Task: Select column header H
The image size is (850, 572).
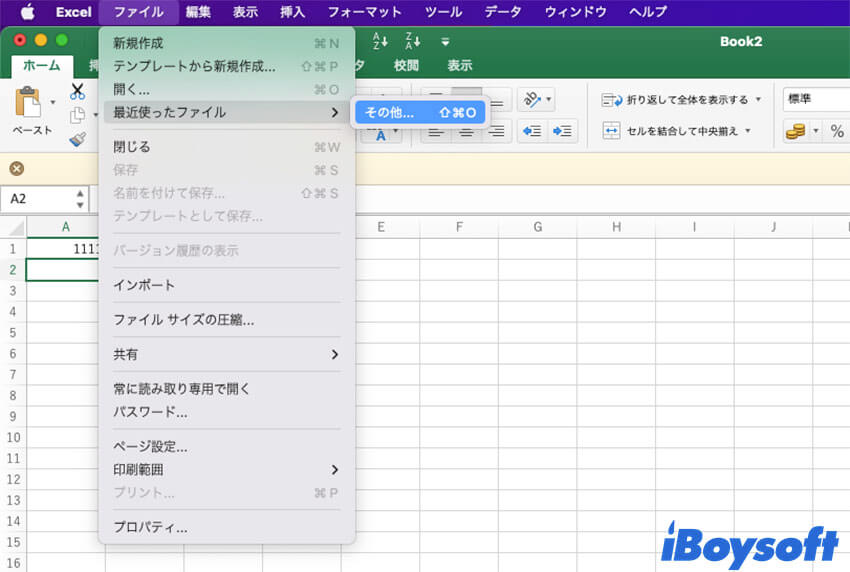Action: (x=616, y=227)
